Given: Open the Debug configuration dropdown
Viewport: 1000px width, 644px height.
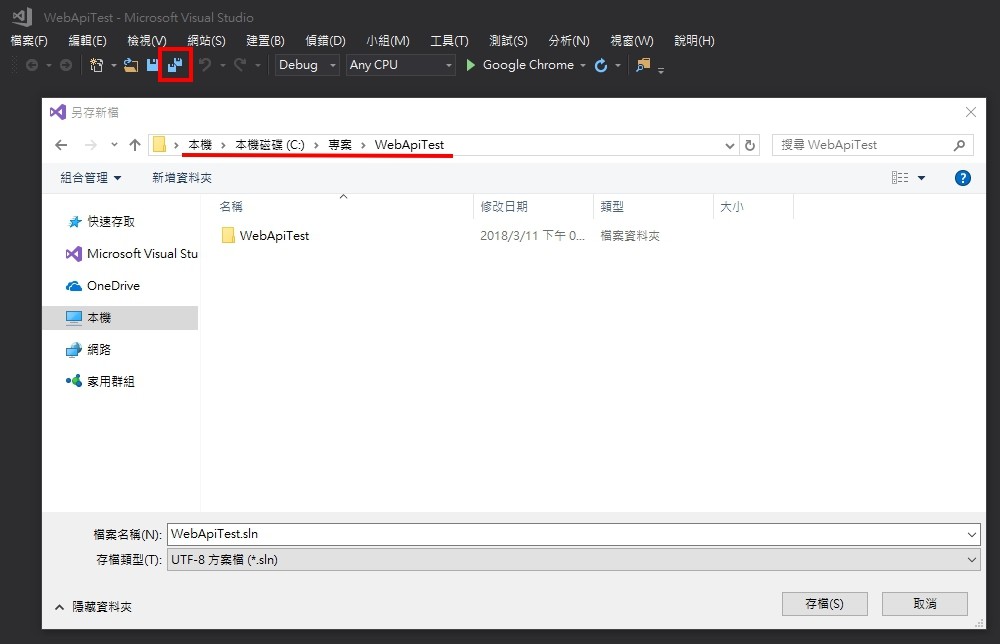Looking at the screenshot, I should [x=307, y=65].
